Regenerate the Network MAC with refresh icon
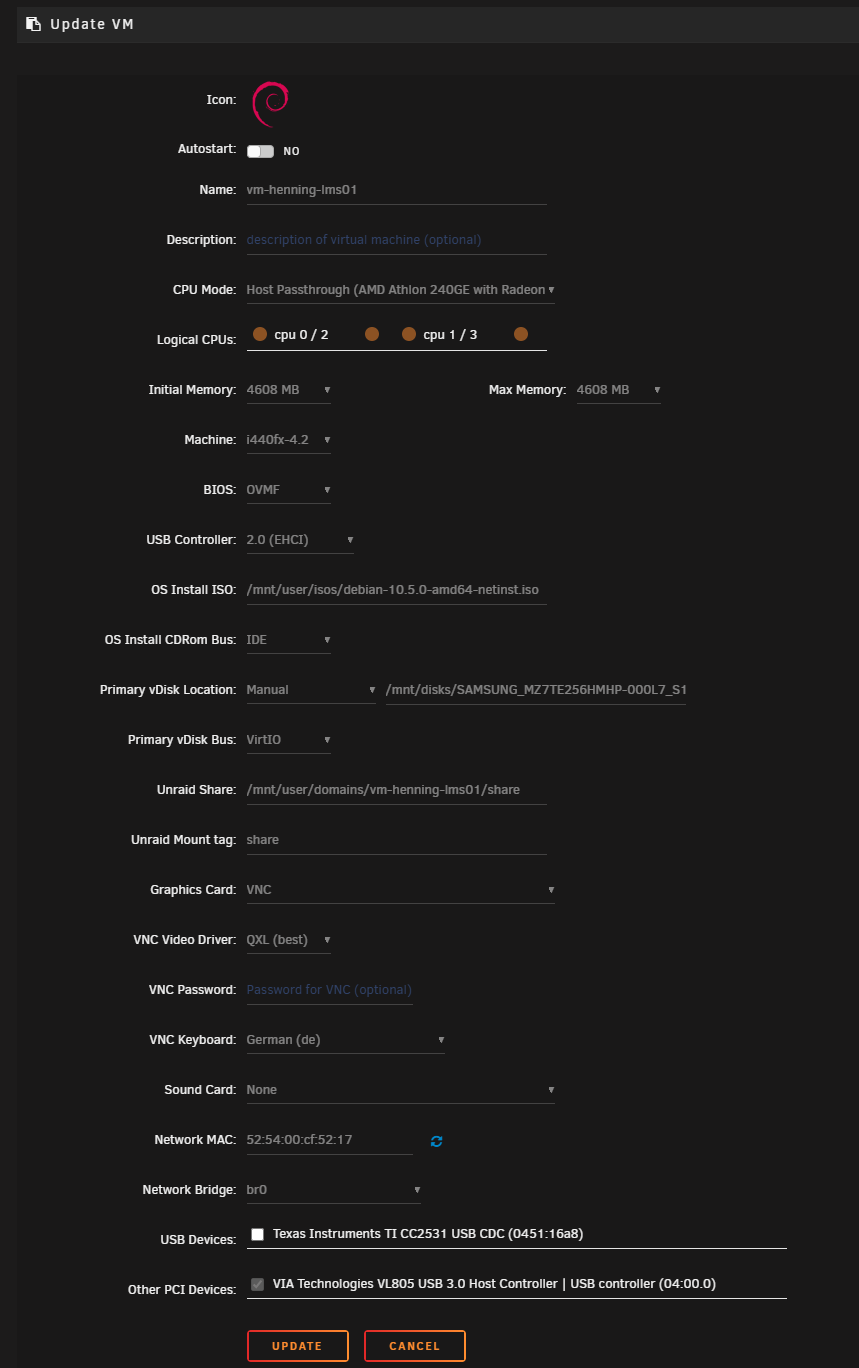The image size is (859, 1368). coord(436,1141)
